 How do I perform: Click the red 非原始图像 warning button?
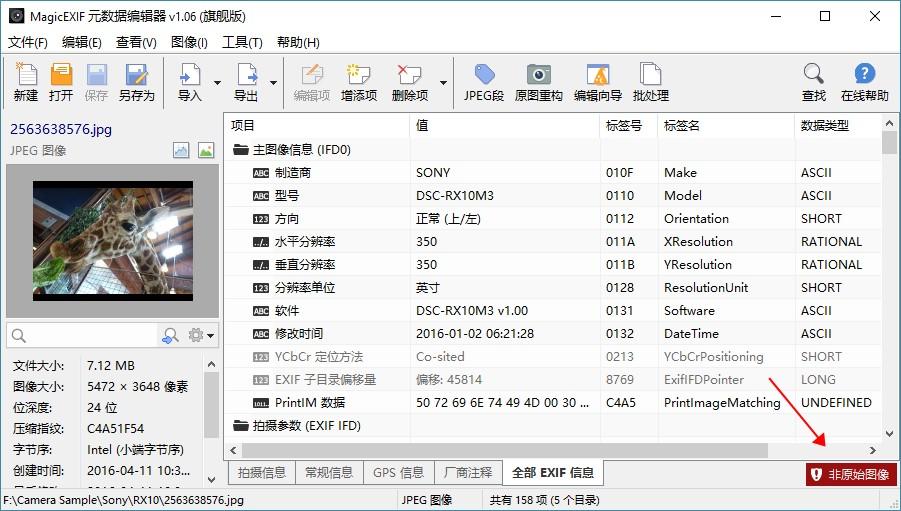pos(851,474)
